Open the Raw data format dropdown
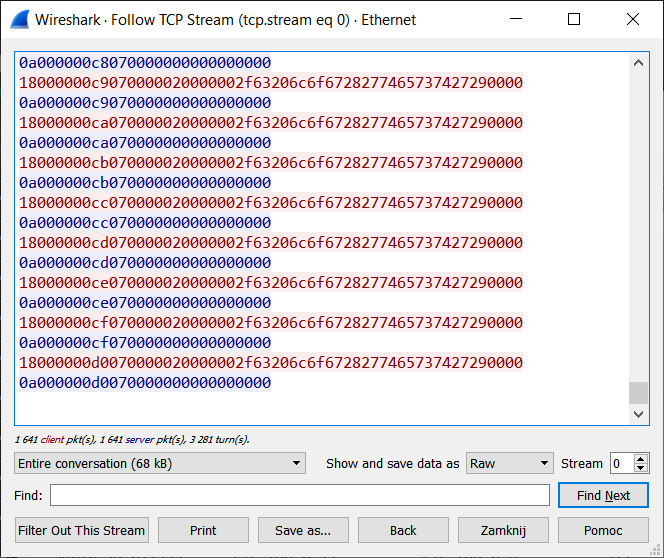This screenshot has height=558, width=664. (509, 464)
